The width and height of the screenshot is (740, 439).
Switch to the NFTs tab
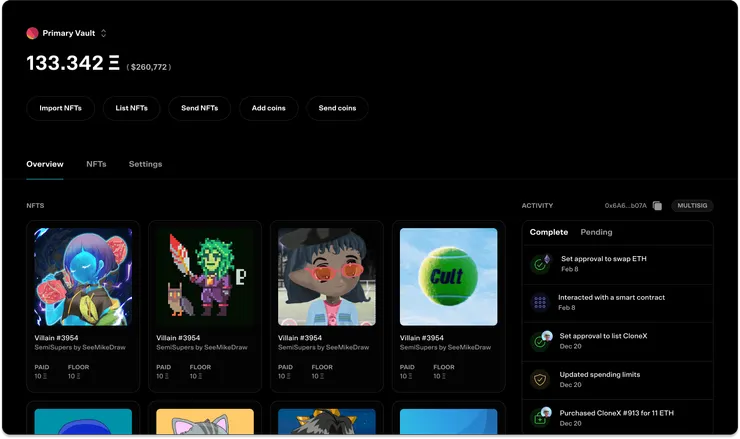[96, 164]
